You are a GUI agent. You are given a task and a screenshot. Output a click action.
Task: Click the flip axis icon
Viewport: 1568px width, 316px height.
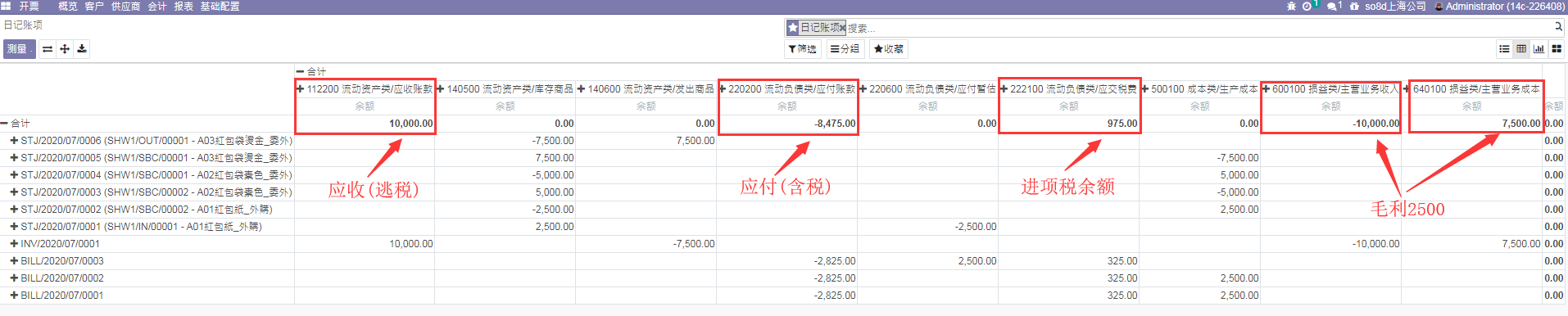48,49
